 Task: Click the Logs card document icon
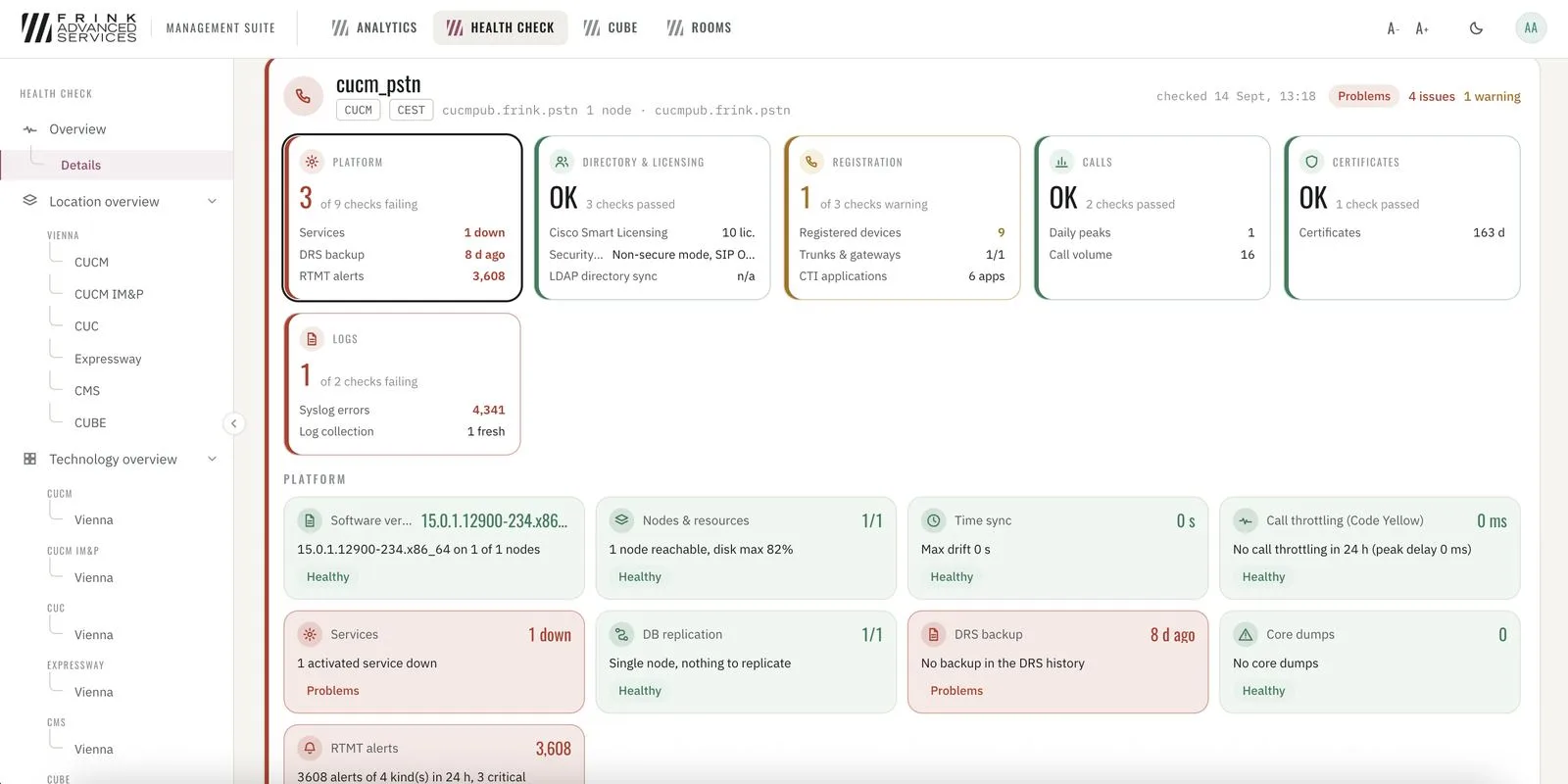[312, 339]
